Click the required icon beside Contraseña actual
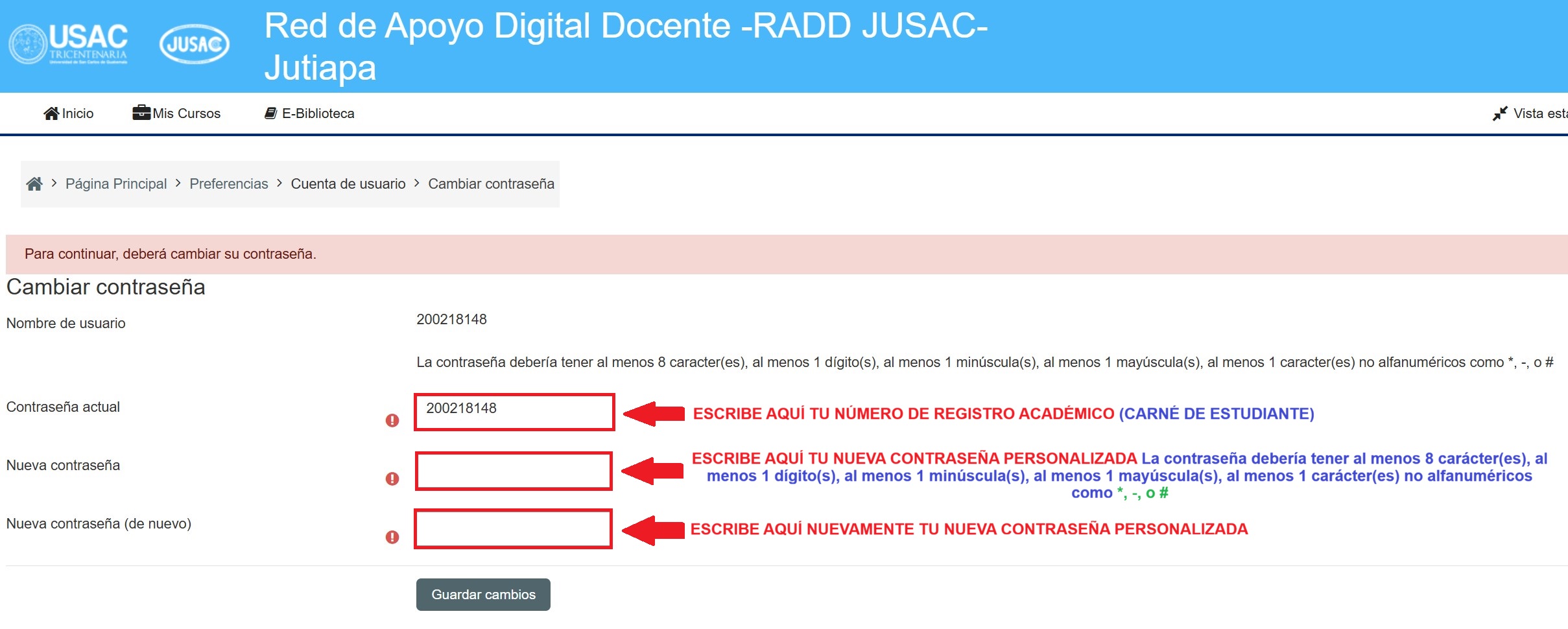 point(392,420)
